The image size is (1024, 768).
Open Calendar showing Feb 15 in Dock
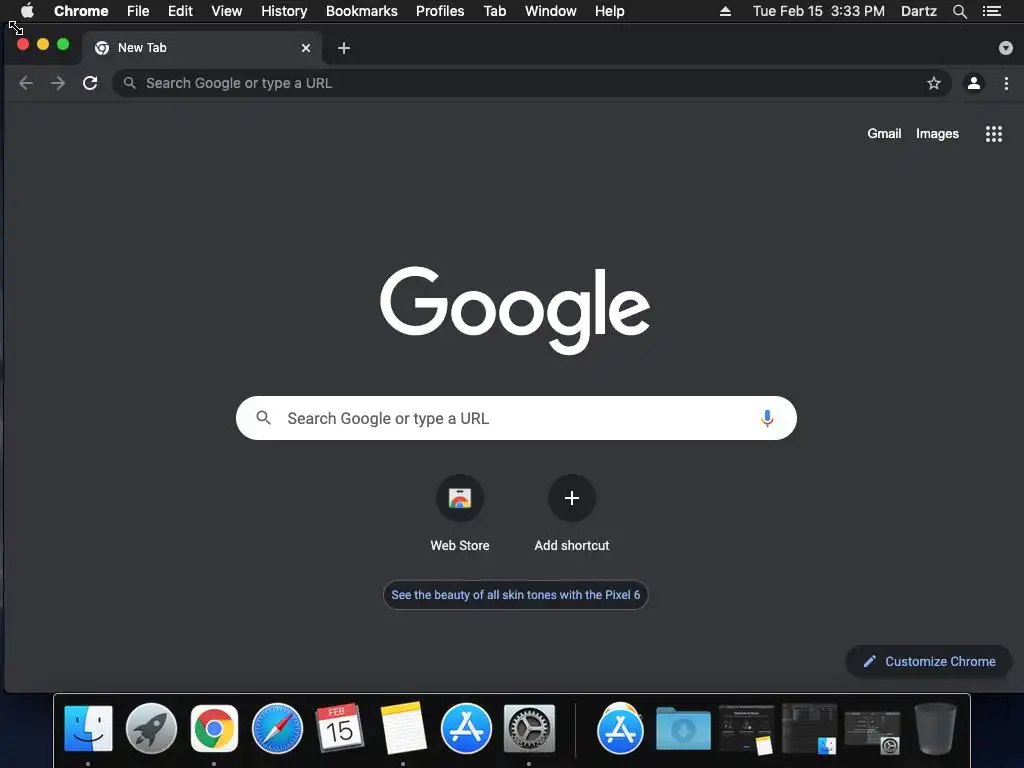[340, 727]
